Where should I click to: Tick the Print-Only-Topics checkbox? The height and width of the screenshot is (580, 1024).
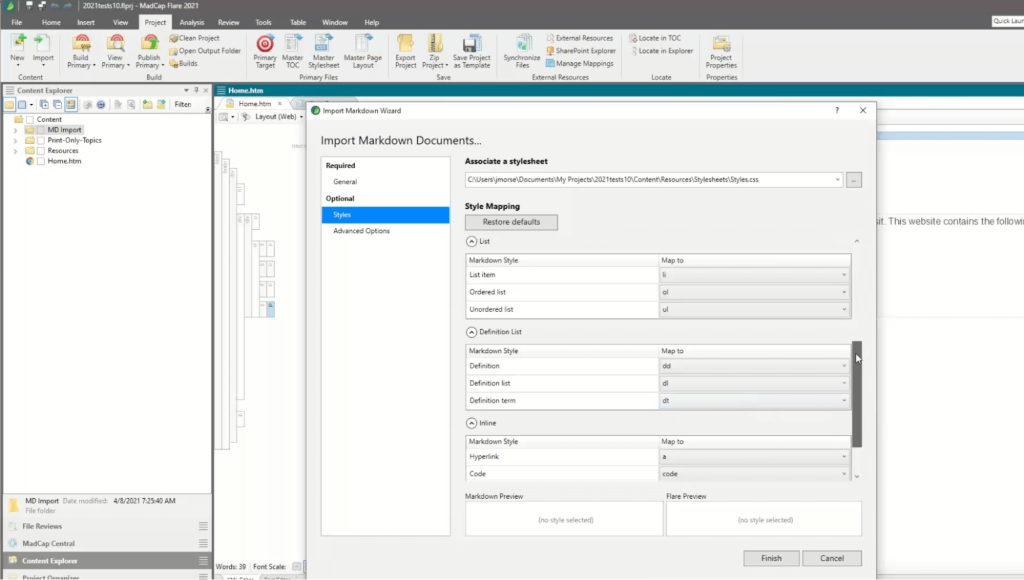tap(41, 140)
